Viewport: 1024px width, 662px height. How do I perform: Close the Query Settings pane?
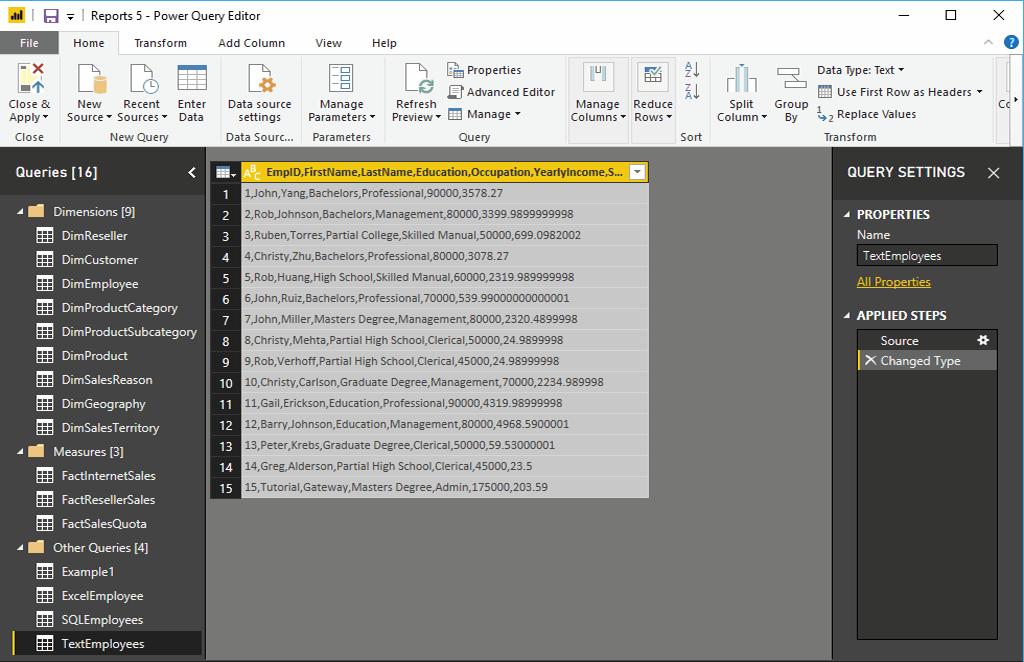click(993, 173)
